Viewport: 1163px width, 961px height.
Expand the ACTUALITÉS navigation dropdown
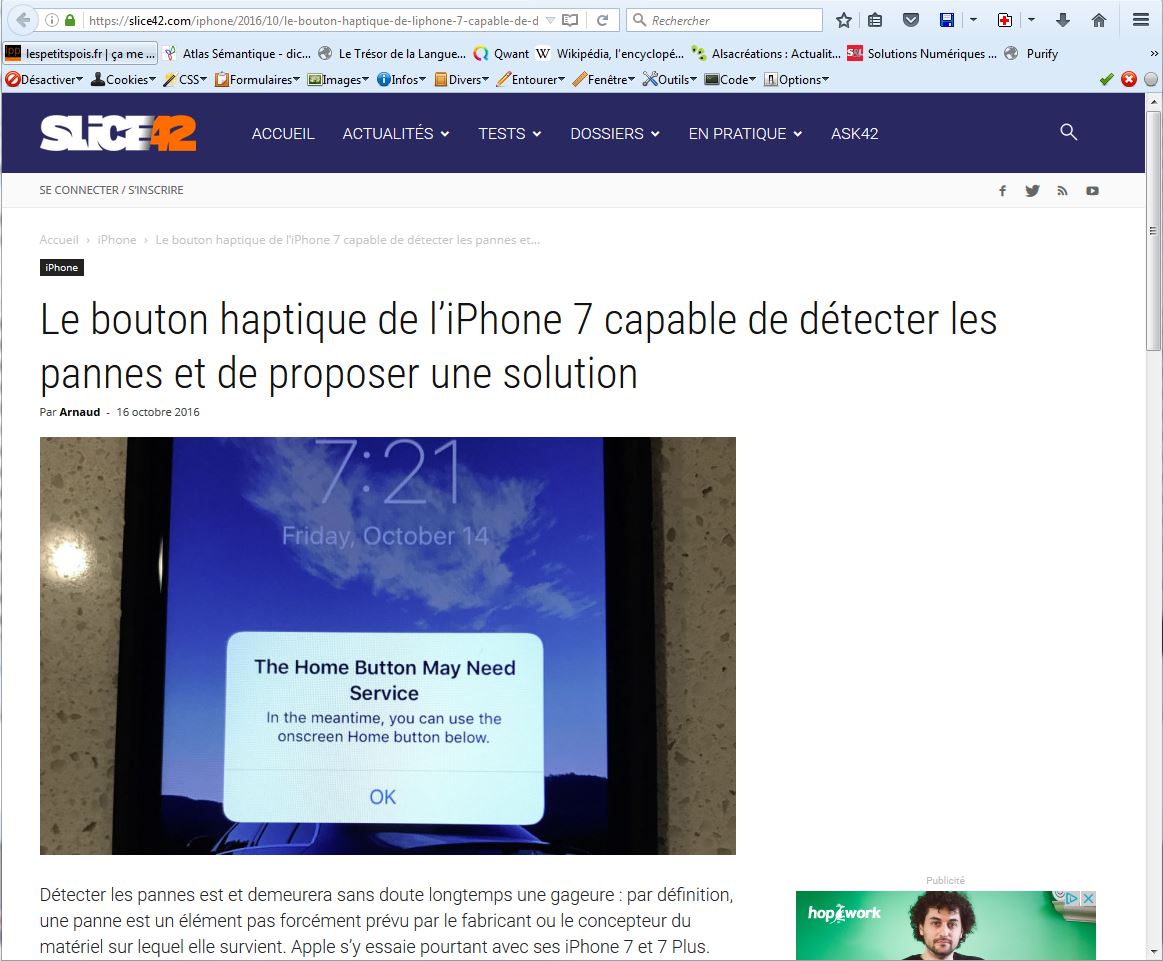click(395, 133)
